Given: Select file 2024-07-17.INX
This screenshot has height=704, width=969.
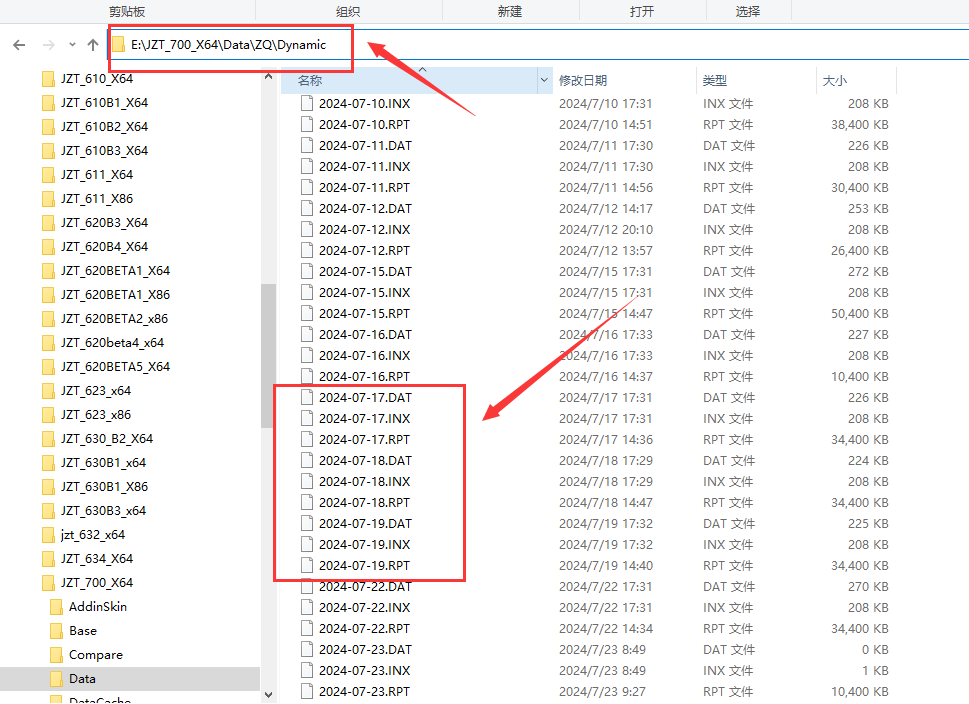Looking at the screenshot, I should point(365,418).
